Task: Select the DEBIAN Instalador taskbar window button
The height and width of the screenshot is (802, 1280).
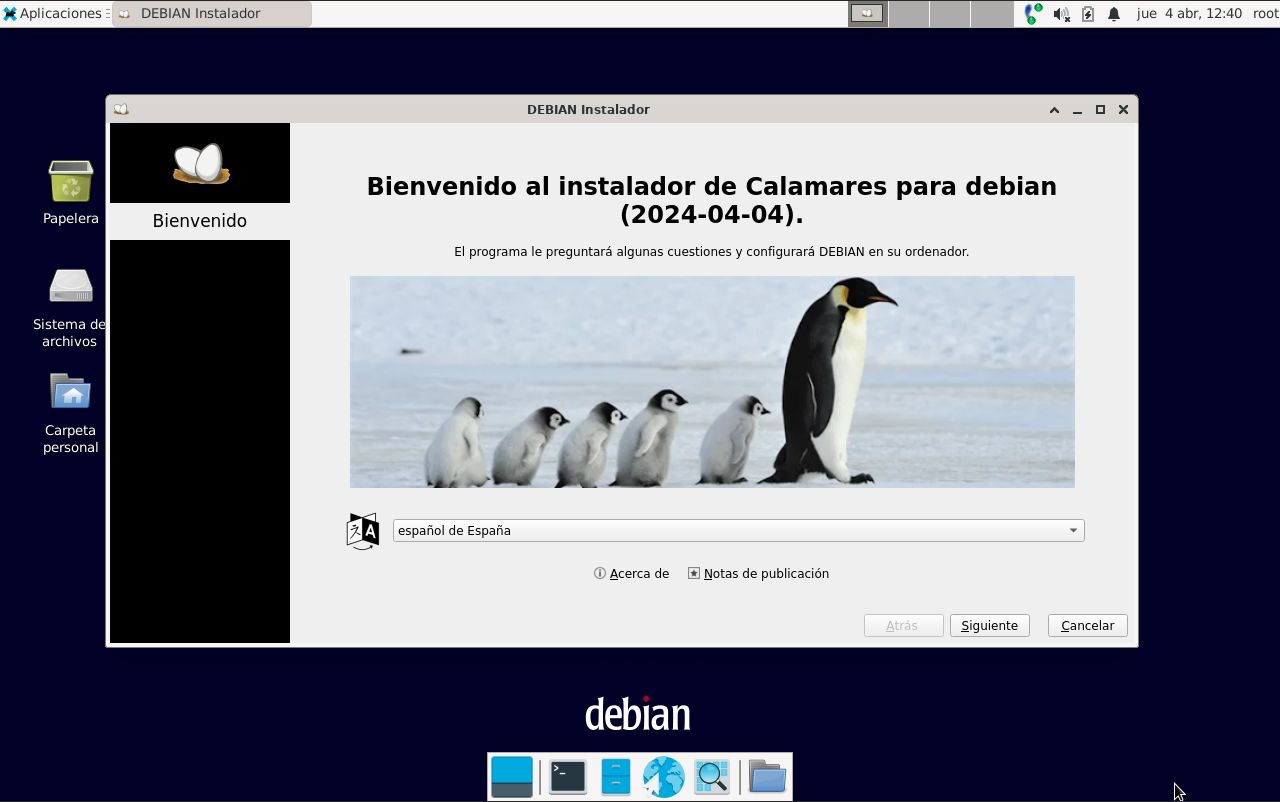Action: 212,14
